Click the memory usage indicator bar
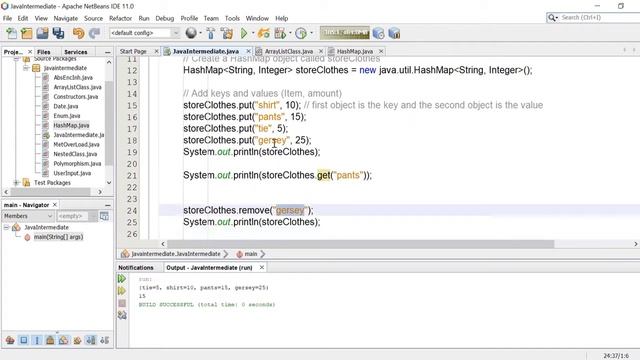 pyautogui.click(x=344, y=33)
